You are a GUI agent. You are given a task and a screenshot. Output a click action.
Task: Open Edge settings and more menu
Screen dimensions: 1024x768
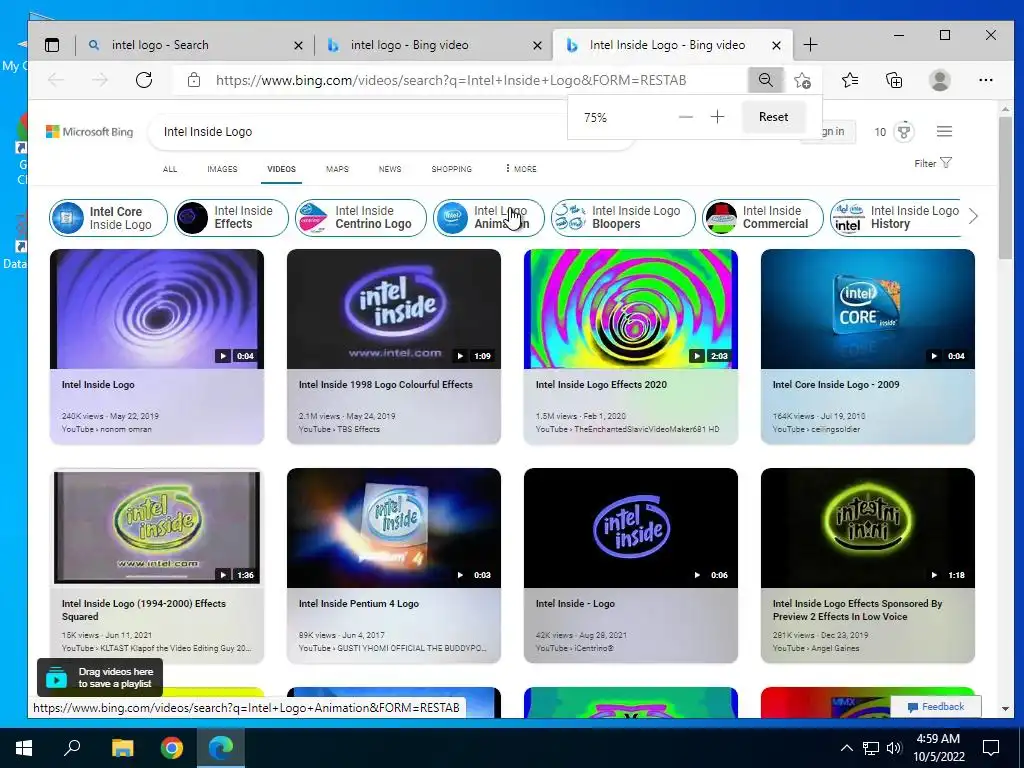(x=985, y=80)
